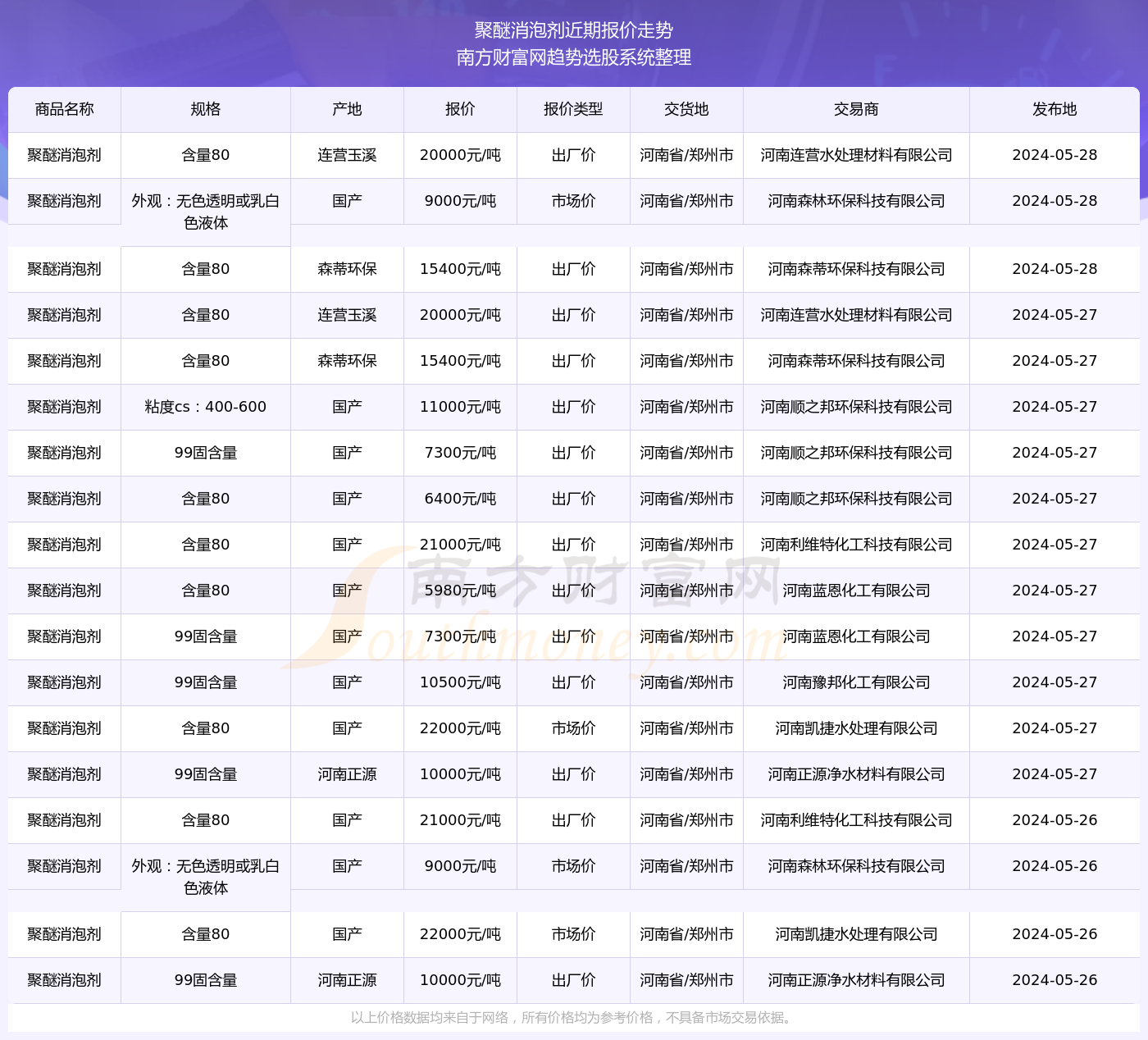Select 22000元/吨 in the 2024-05-27 row
This screenshot has height=1040, width=1148.
[x=460, y=728]
